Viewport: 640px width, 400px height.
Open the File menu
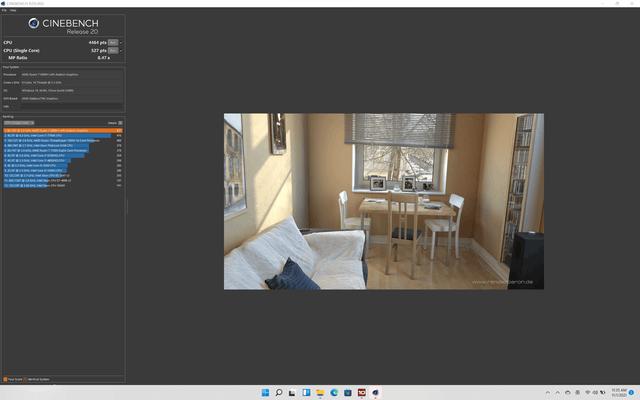click(x=4, y=10)
